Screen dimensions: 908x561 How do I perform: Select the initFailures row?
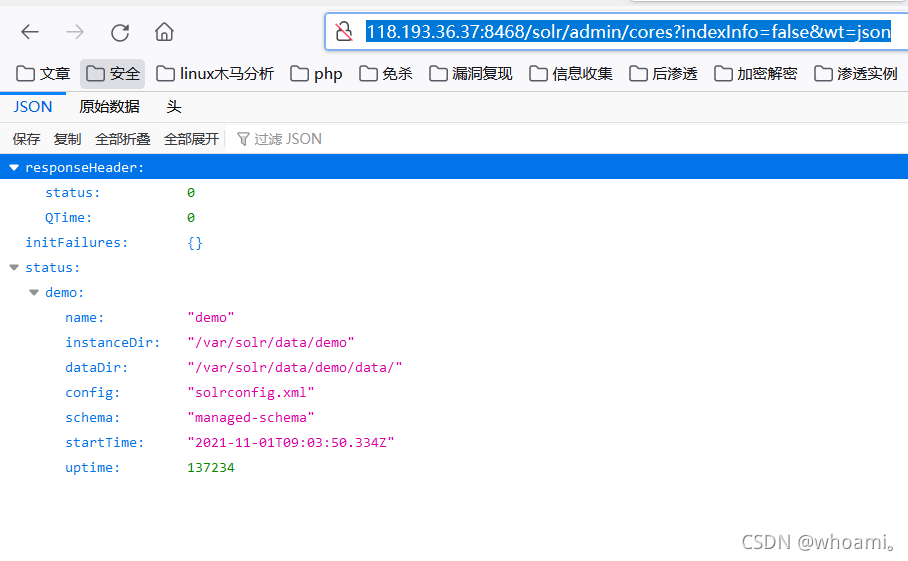tap(454, 243)
